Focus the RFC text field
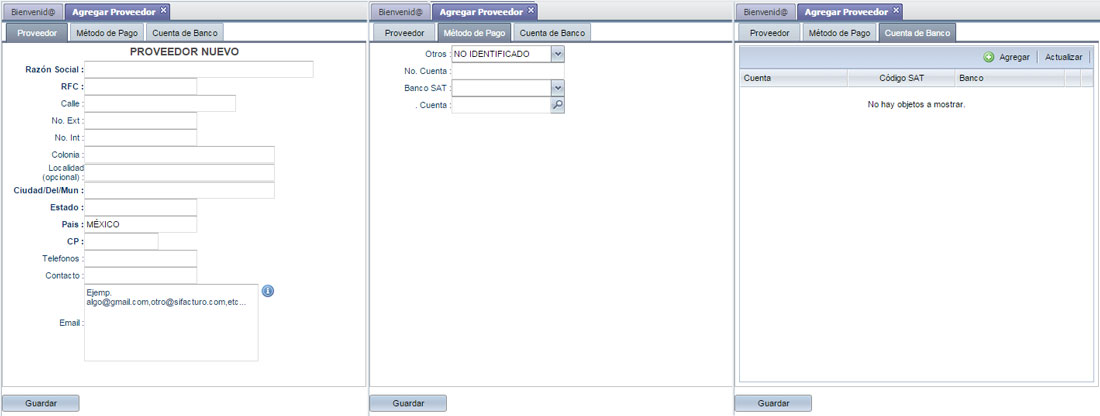The image size is (1100, 416). coord(141,87)
